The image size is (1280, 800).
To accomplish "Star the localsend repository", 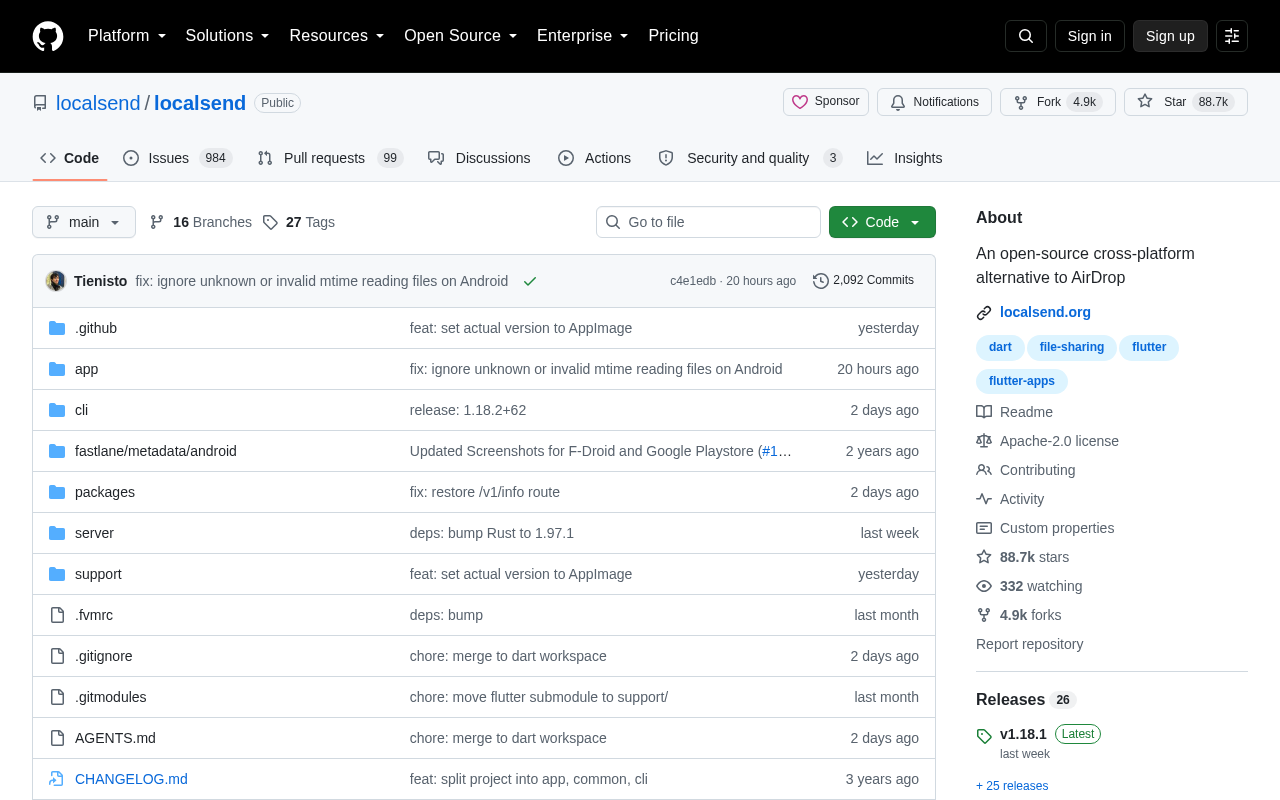I will (1186, 102).
